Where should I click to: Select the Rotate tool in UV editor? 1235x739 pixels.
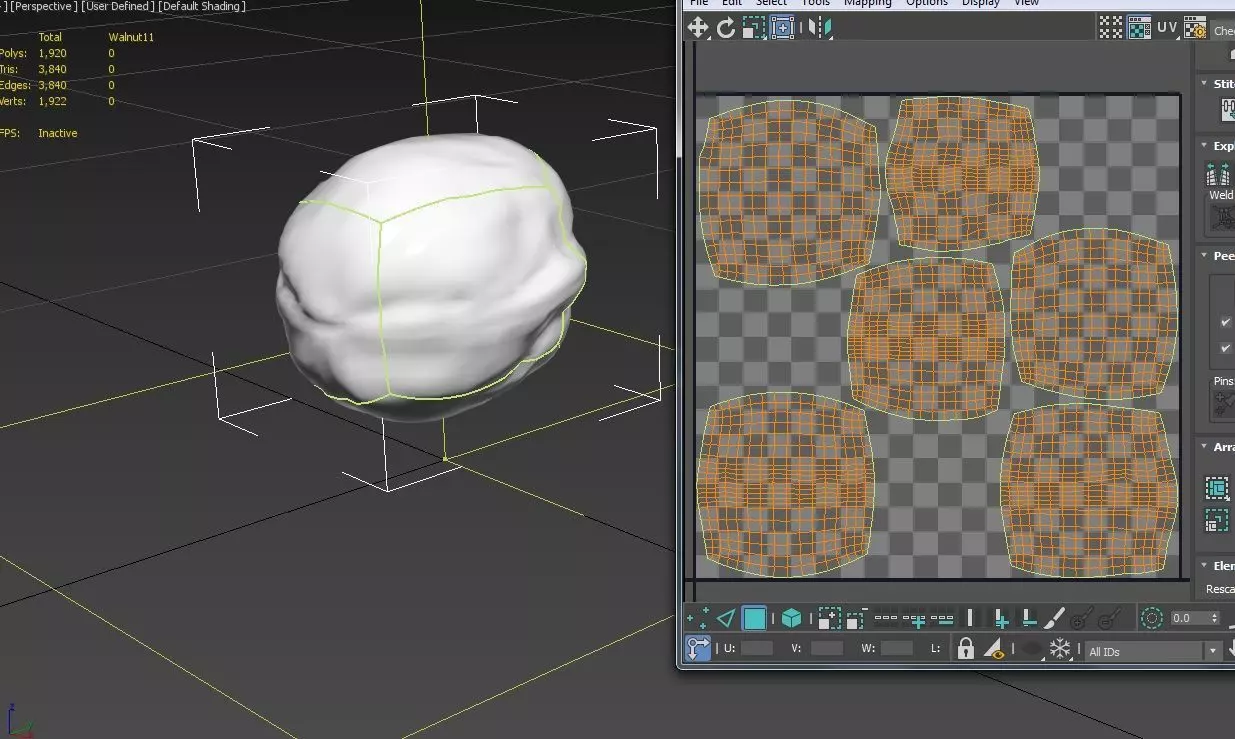[725, 27]
